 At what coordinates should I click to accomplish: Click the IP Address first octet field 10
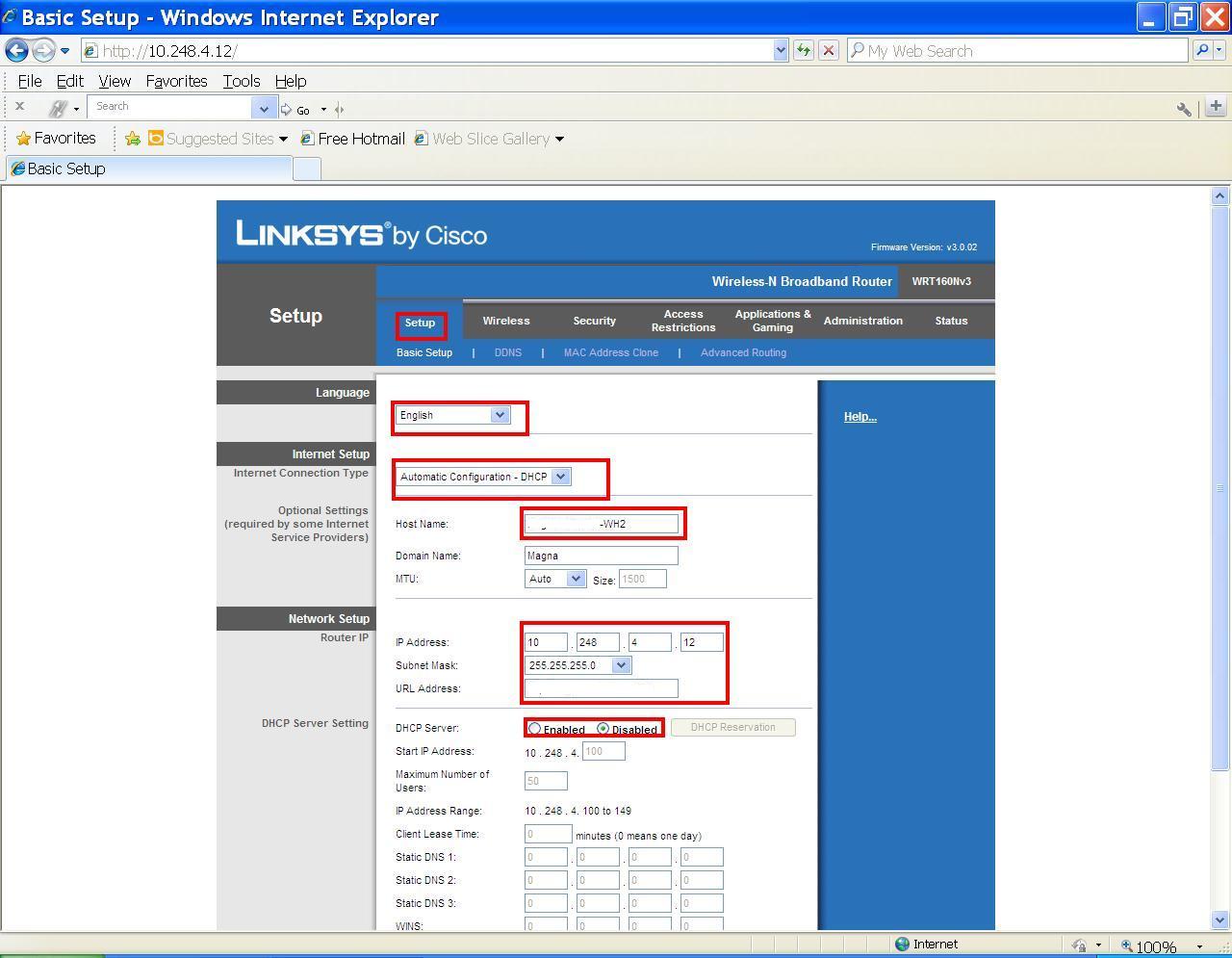point(546,642)
